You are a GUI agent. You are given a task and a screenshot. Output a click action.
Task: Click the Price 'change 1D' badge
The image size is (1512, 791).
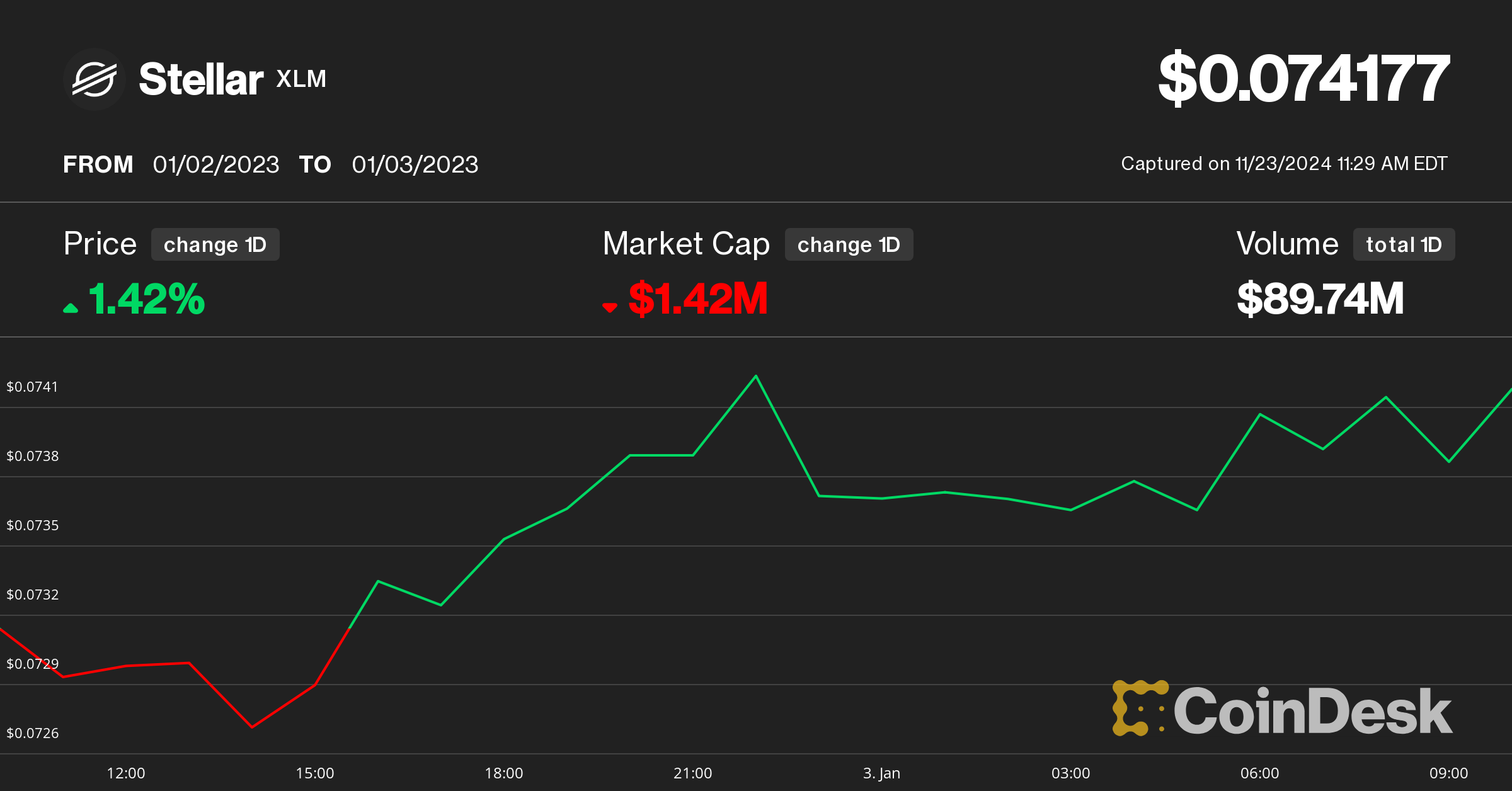[215, 244]
